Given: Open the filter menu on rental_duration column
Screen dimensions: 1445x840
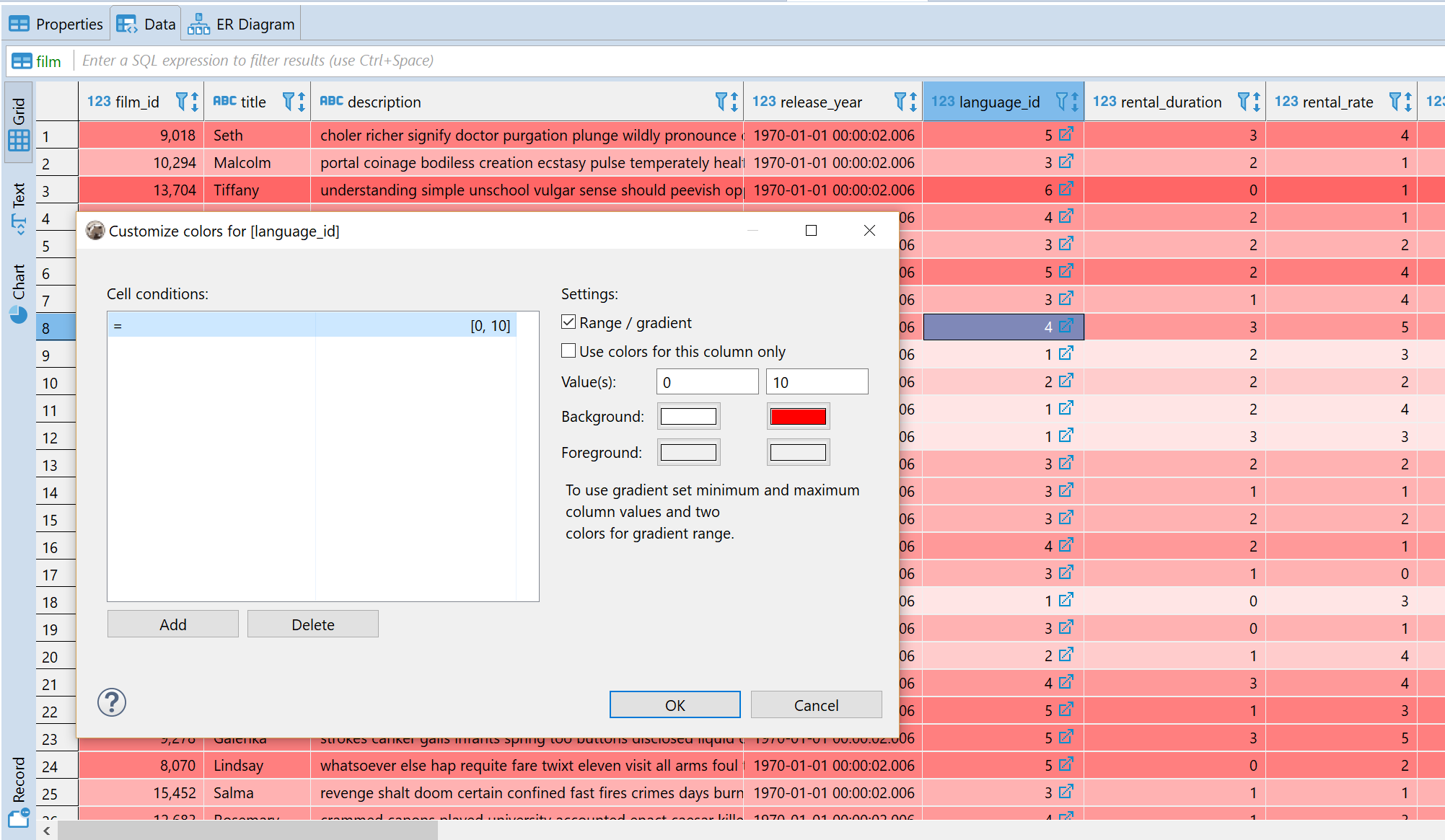Looking at the screenshot, I should [1243, 101].
